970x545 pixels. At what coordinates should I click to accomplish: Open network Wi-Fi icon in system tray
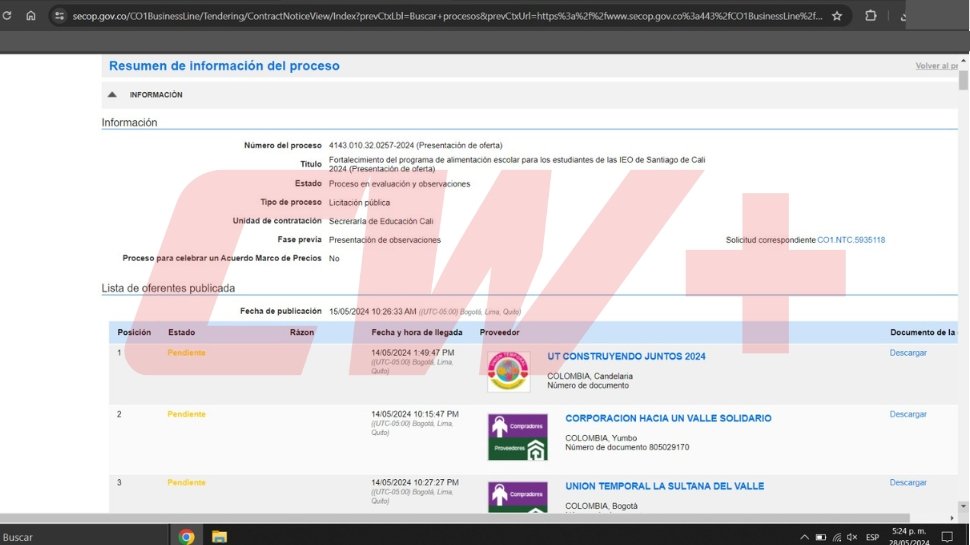click(x=836, y=537)
